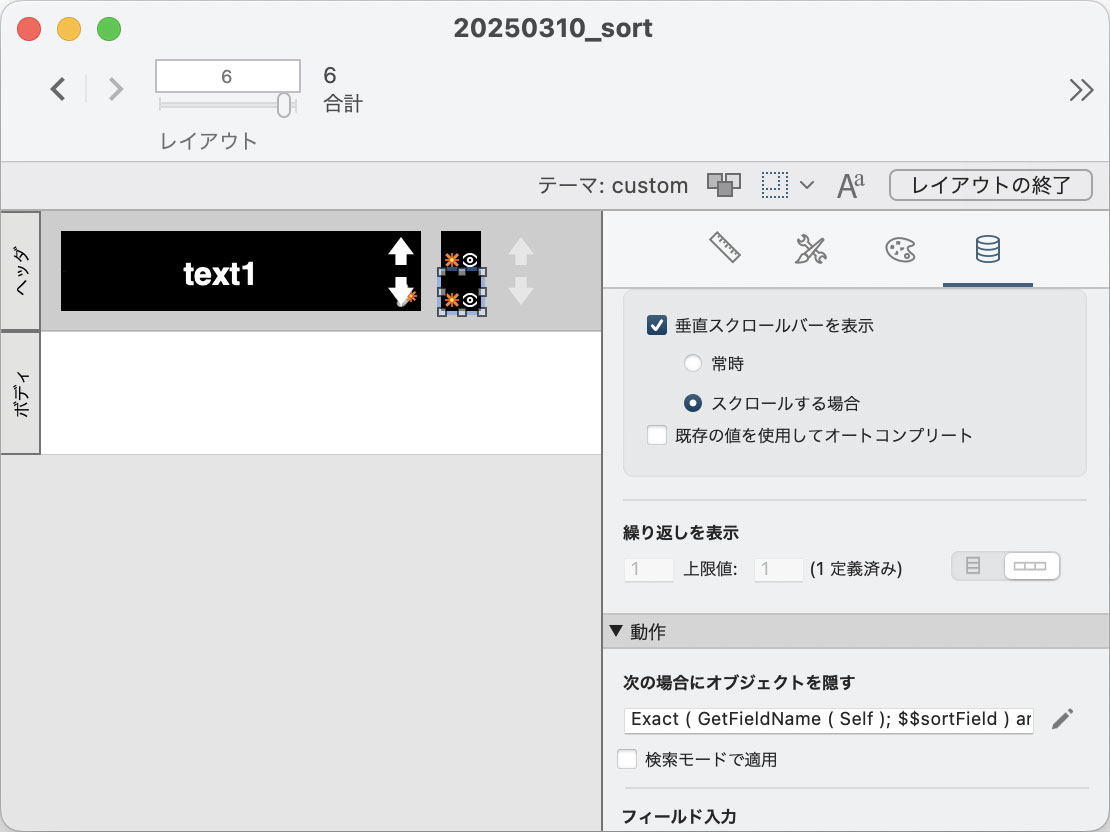Edit hide condition with pencil icon
Screen dimensions: 1110x832
point(1062,719)
